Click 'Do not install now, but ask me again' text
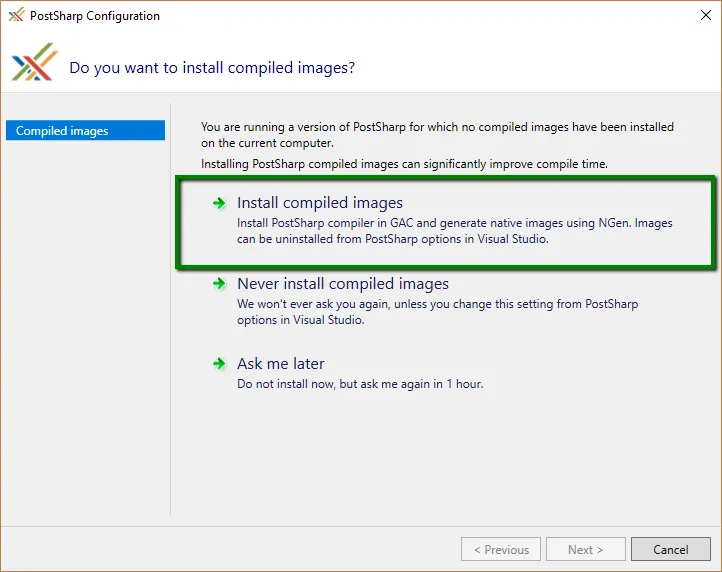 (x=360, y=384)
